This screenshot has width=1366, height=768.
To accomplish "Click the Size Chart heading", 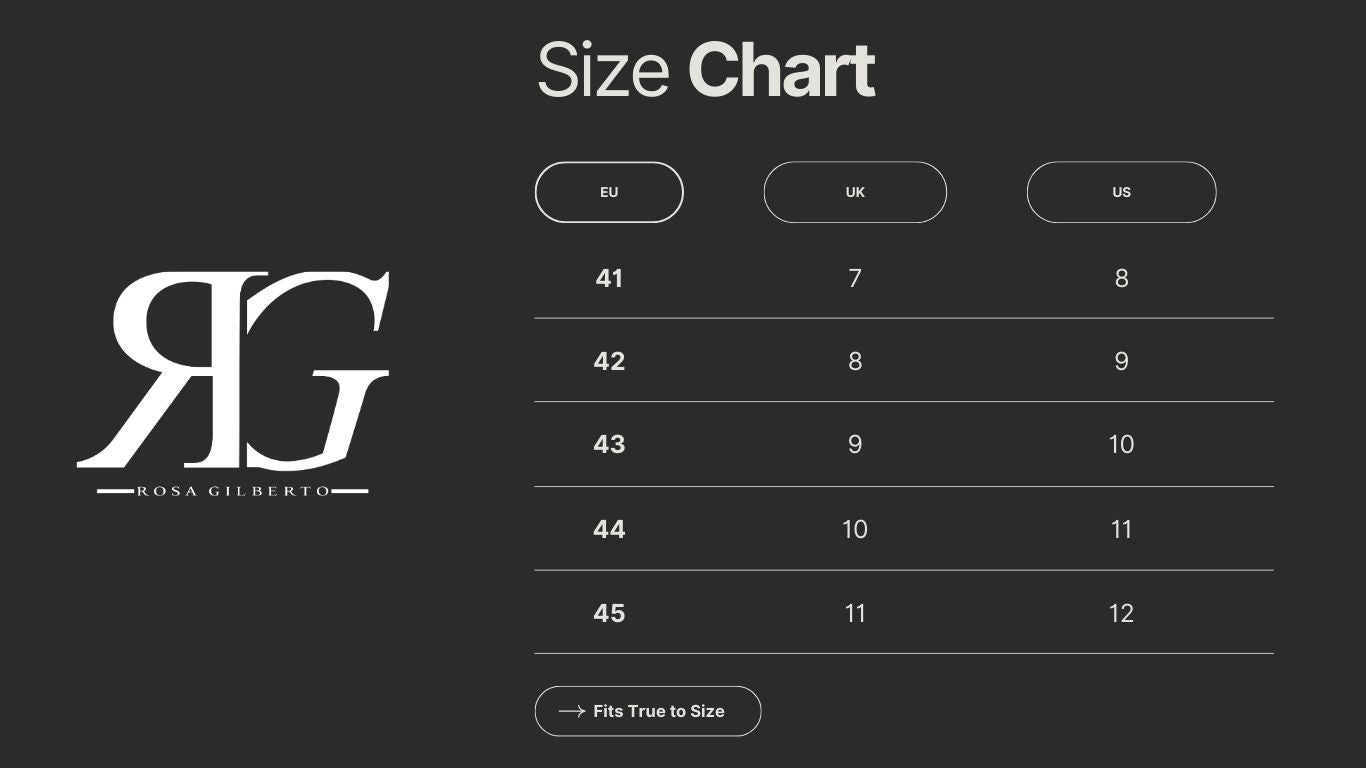I will 706,71.
